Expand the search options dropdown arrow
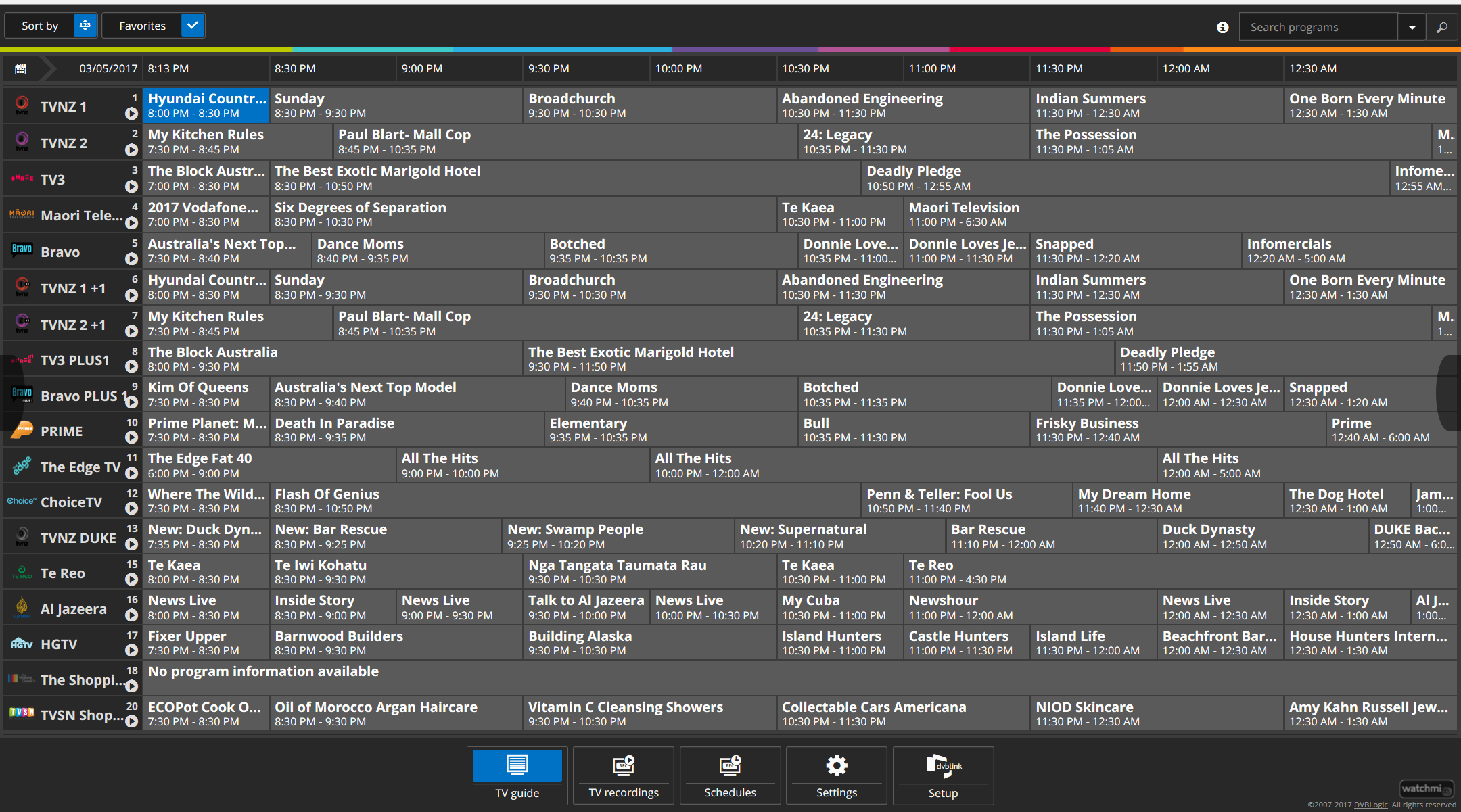The height and width of the screenshot is (812, 1461). [x=1412, y=27]
